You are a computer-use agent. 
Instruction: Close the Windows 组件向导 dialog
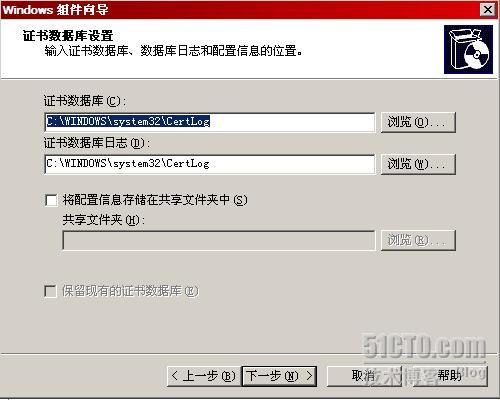488,10
